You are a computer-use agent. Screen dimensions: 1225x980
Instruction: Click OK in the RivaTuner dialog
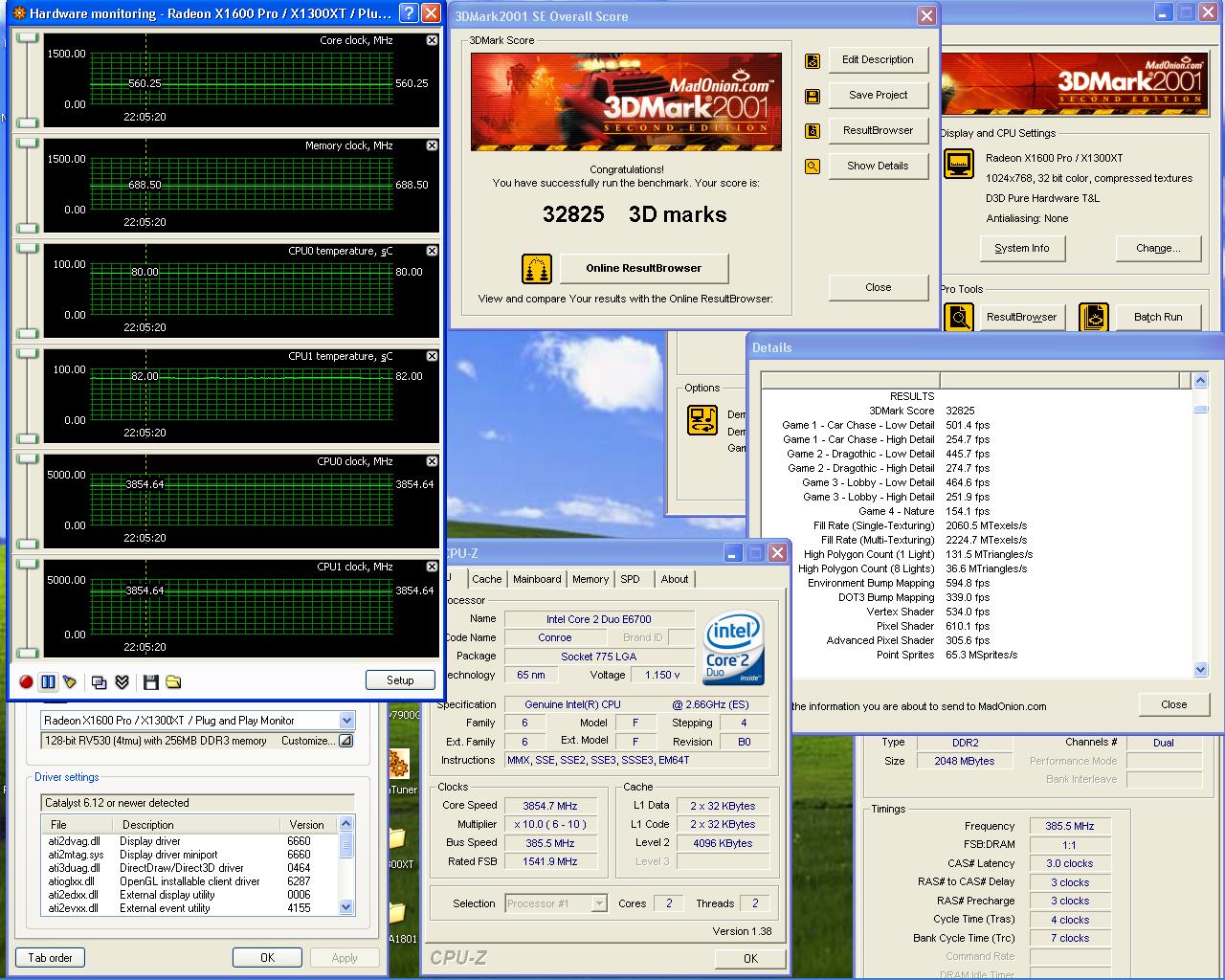(267, 958)
